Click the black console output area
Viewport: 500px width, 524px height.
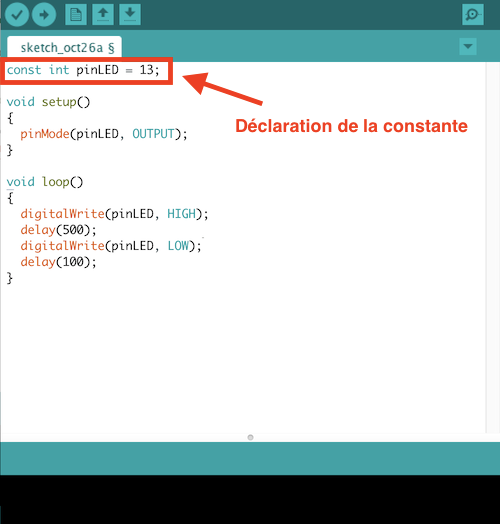pos(250,500)
